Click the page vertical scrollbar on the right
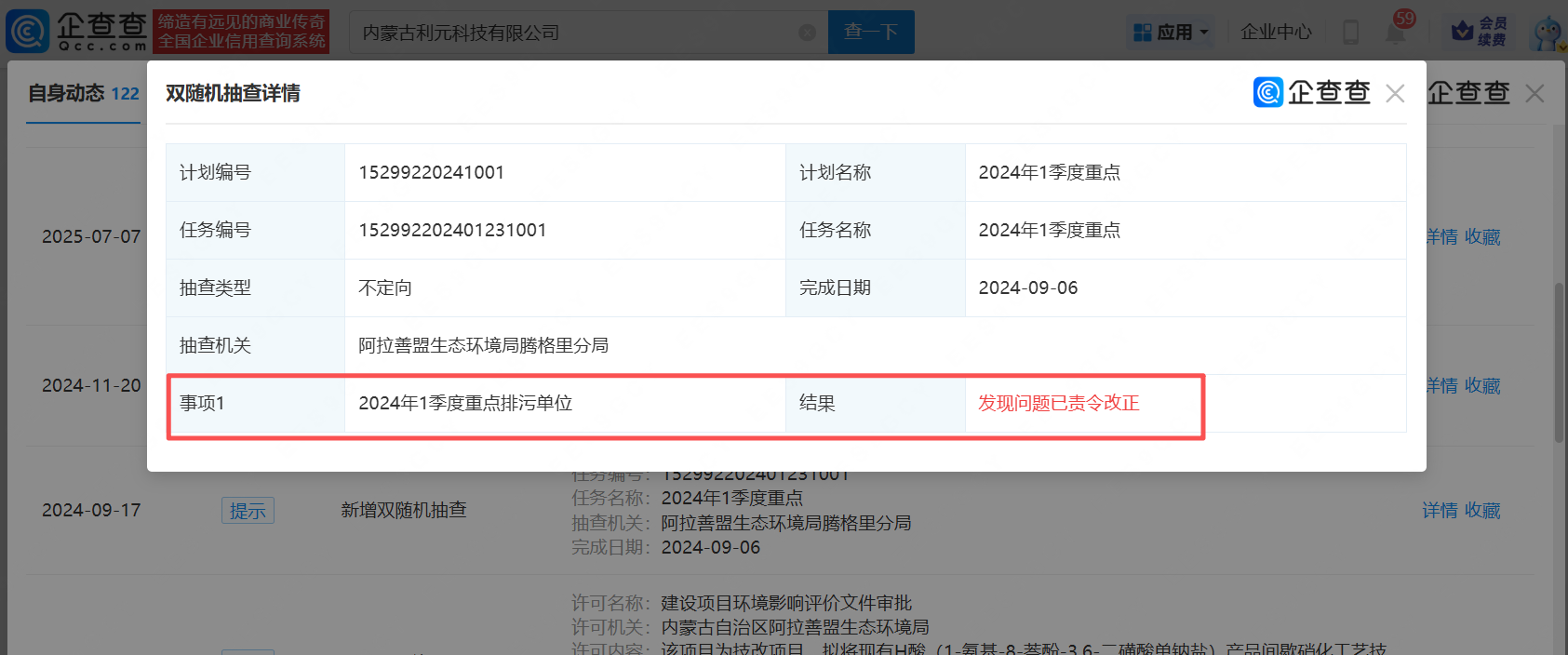The width and height of the screenshot is (1568, 655). (x=1560, y=363)
